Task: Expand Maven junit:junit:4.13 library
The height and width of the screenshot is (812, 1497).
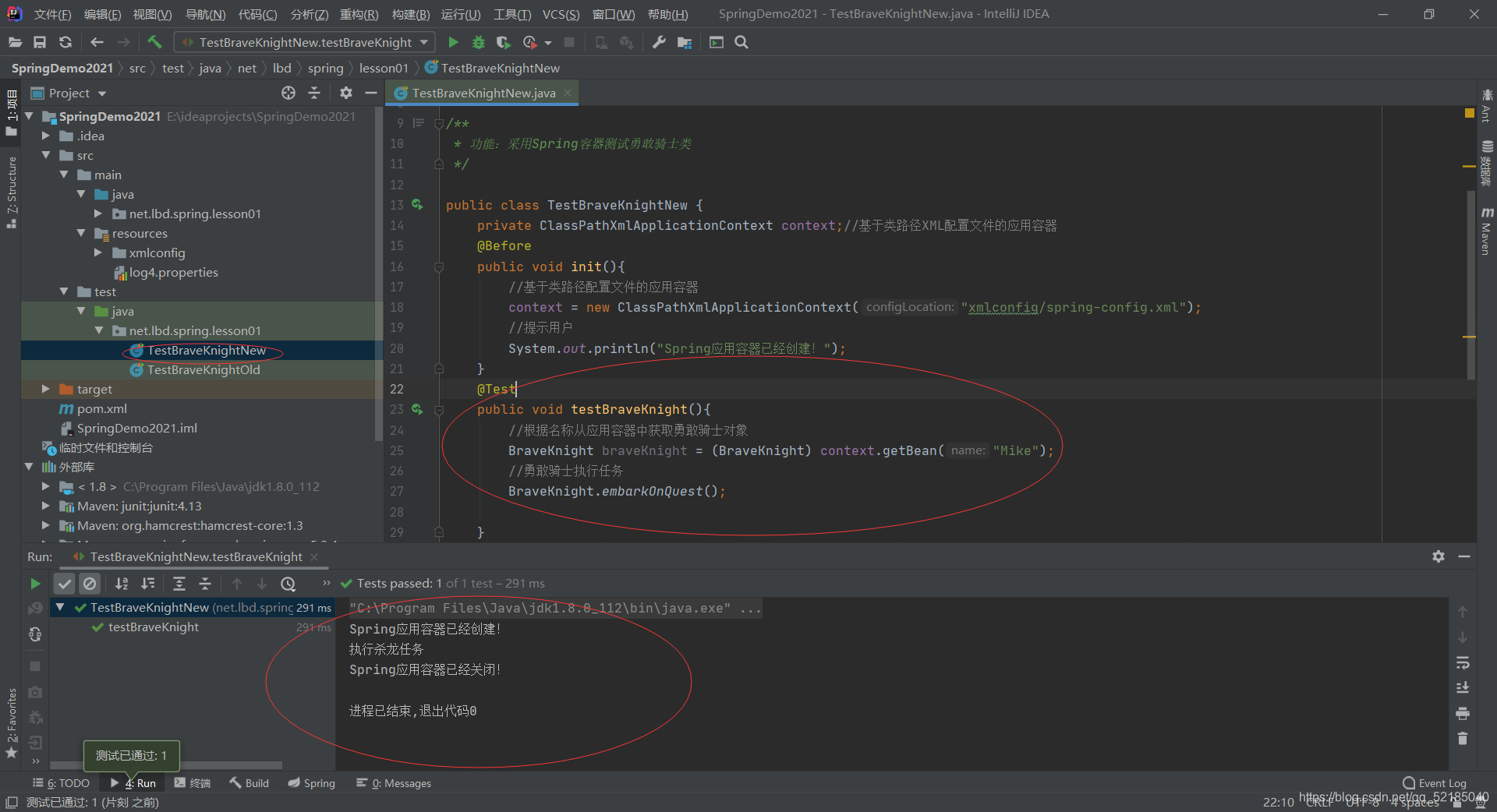Action: point(46,506)
